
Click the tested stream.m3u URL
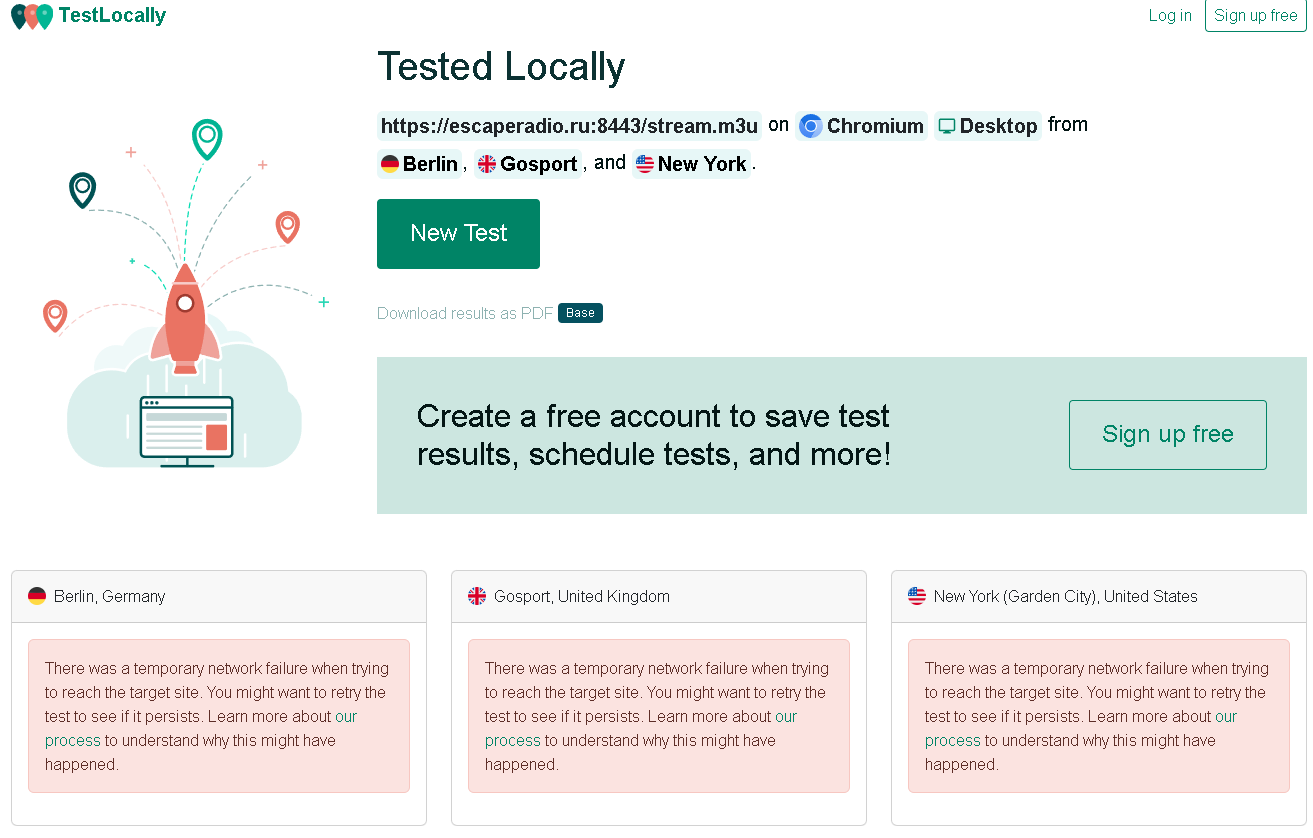pyautogui.click(x=569, y=126)
